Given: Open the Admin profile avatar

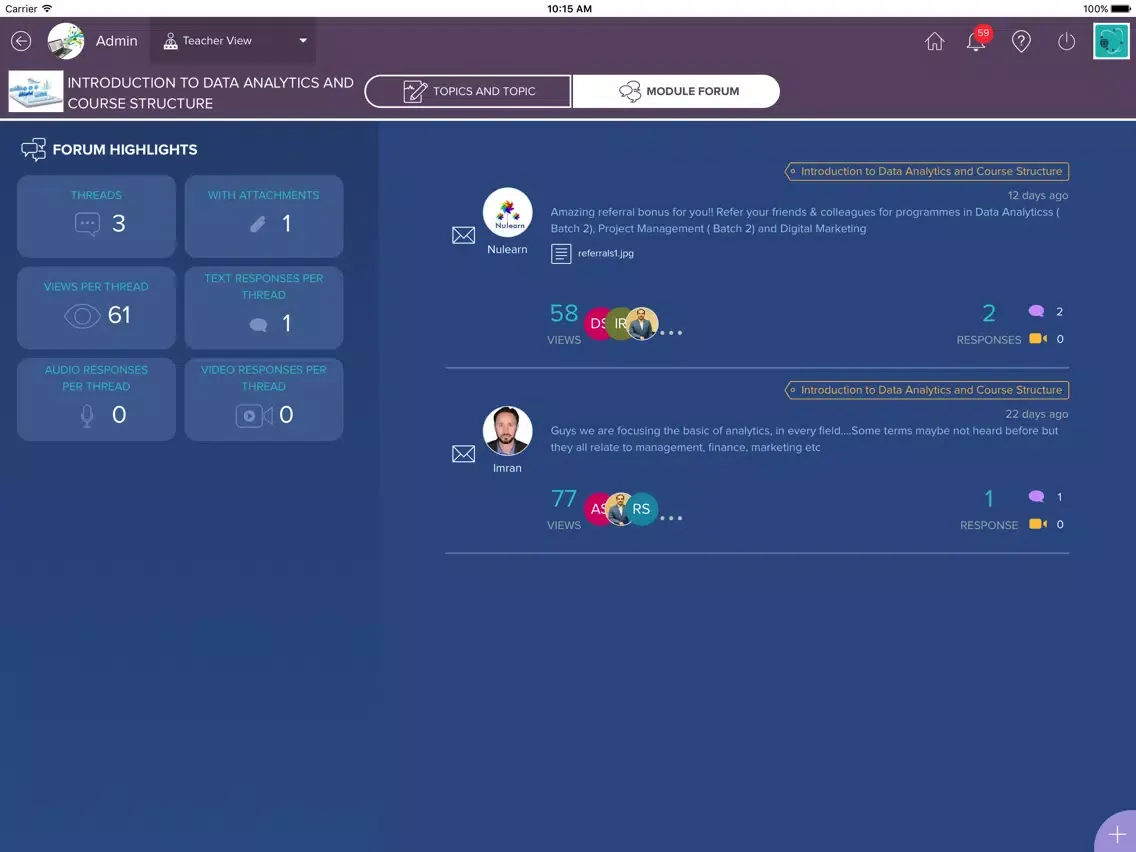Looking at the screenshot, I should (66, 41).
